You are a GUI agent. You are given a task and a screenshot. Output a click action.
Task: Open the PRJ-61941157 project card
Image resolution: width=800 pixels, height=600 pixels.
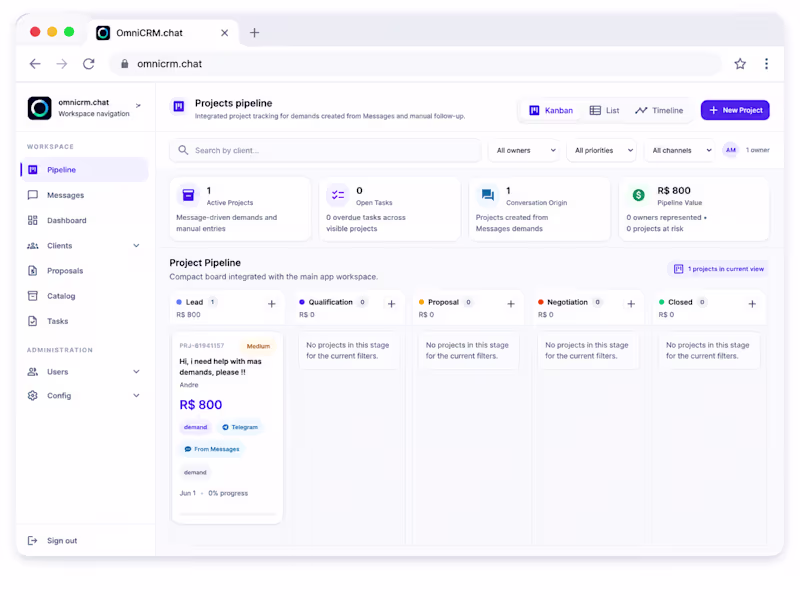[x=228, y=428]
